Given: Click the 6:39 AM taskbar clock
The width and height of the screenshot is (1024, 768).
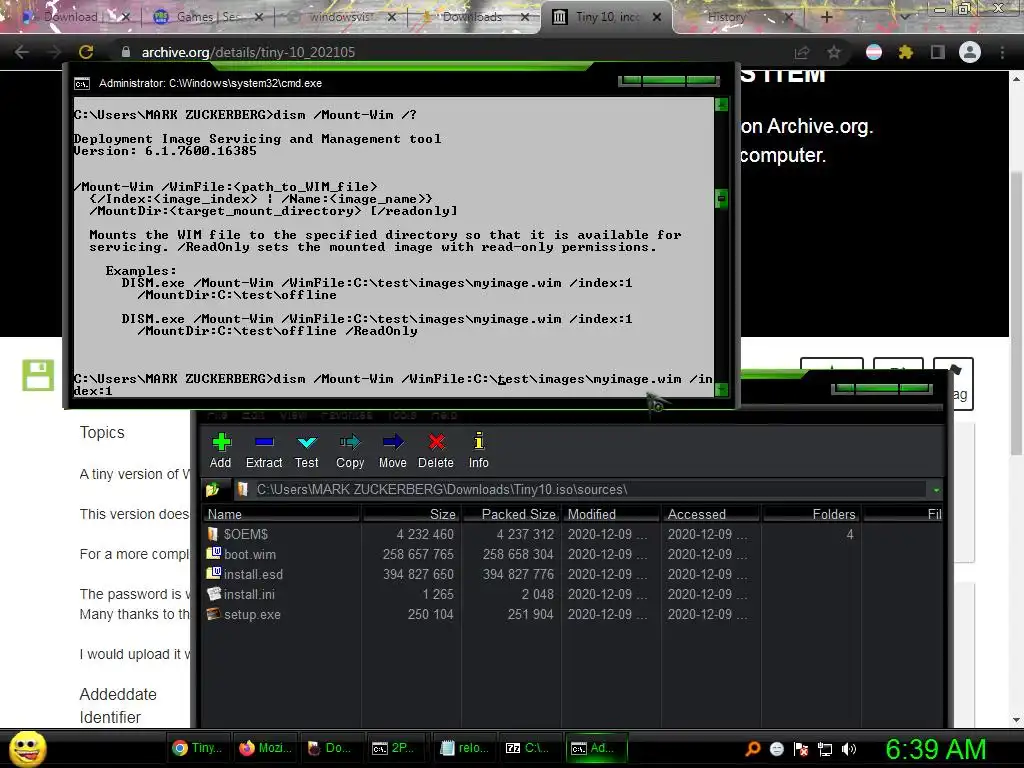Looking at the screenshot, I should click(935, 749).
